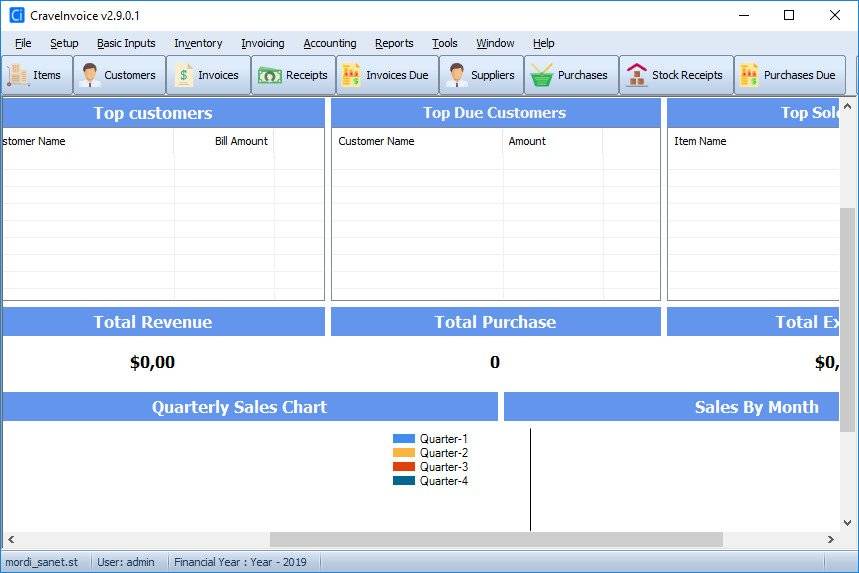Open the Basic Inputs menu
This screenshot has height=573, width=859.
[126, 43]
